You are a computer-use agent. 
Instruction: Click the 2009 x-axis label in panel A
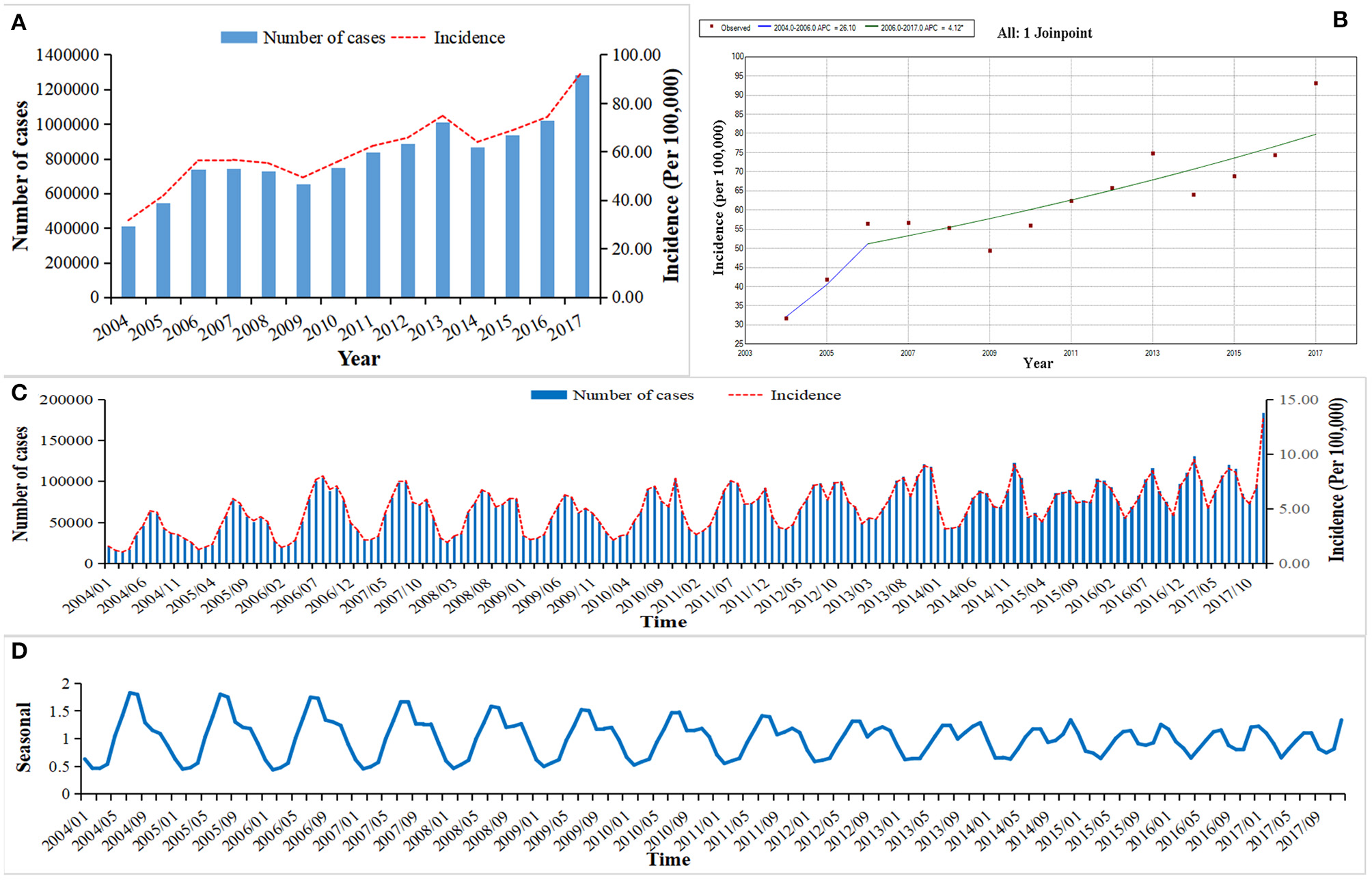[286, 328]
